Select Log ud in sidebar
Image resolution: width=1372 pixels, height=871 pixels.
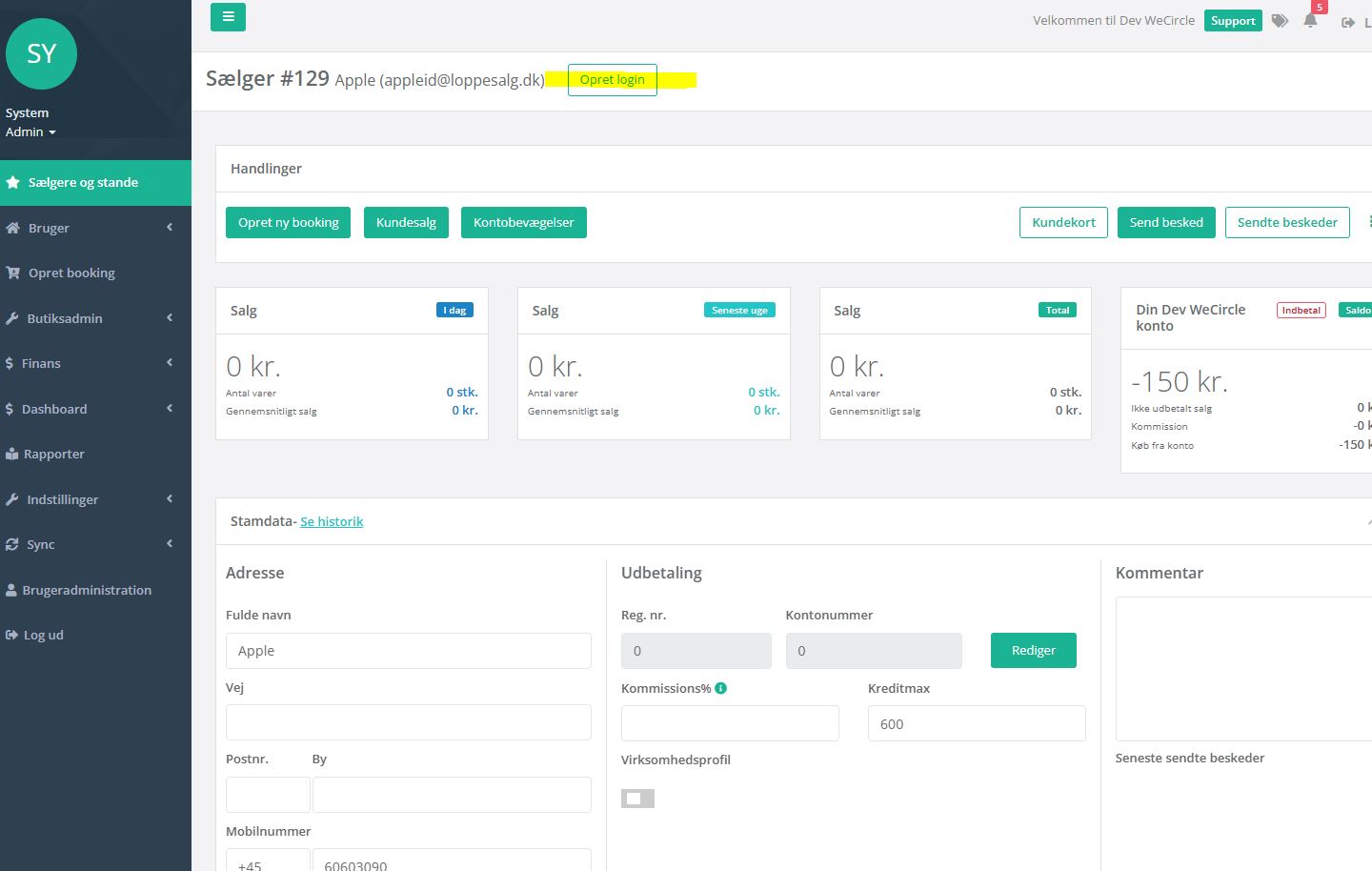point(95,635)
